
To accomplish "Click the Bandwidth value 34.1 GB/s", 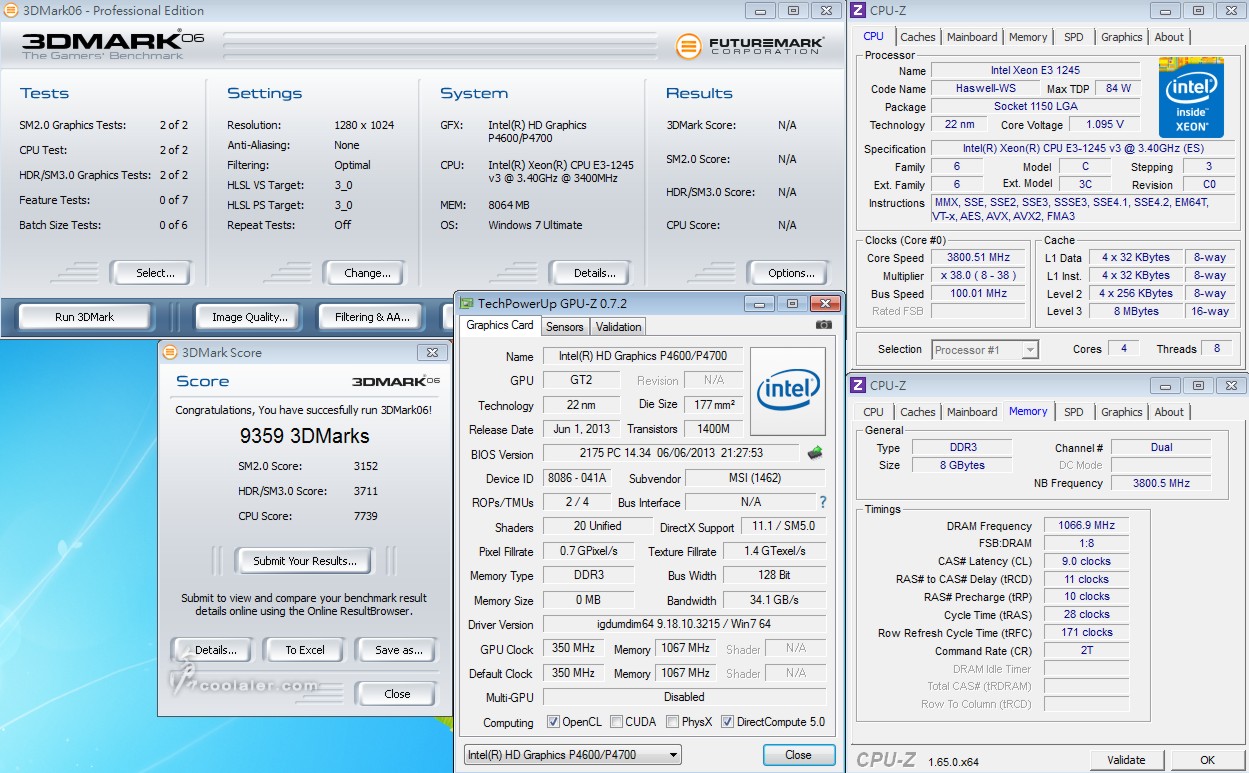I will coord(774,600).
